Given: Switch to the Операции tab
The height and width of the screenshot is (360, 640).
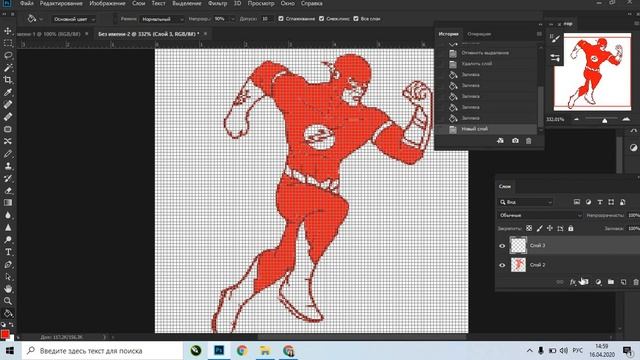Looking at the screenshot, I should pyautogui.click(x=479, y=34).
